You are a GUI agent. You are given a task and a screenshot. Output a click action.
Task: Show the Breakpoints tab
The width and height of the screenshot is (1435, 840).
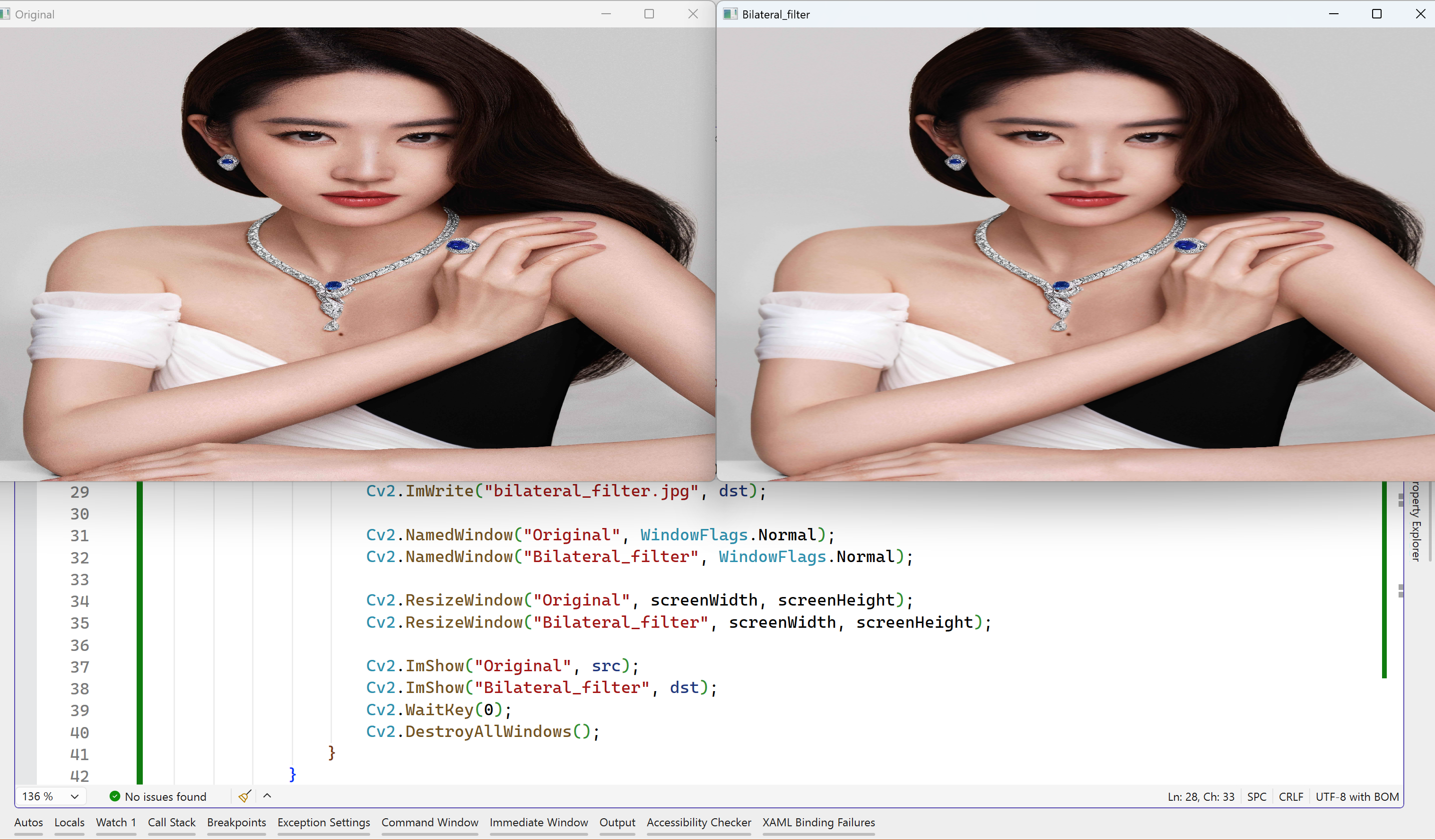236,822
